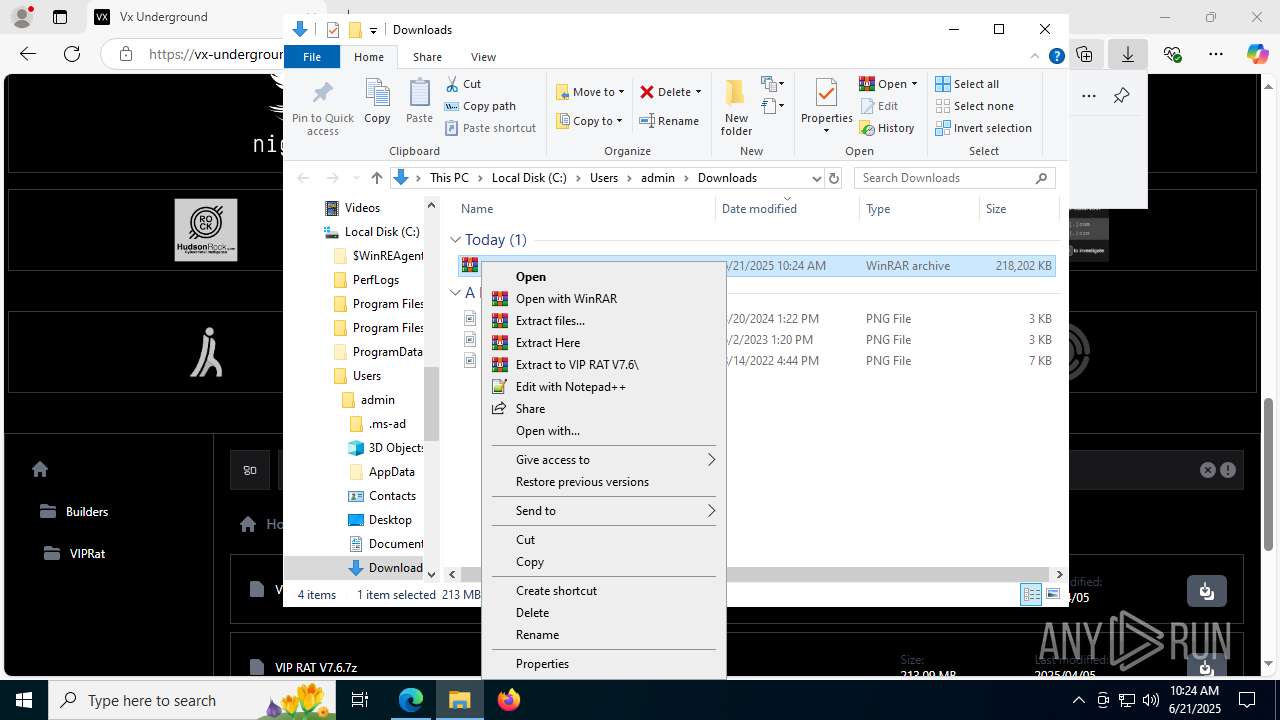Choose Create shortcut from context menu
Viewport: 1280px width, 720px height.
tap(603, 591)
